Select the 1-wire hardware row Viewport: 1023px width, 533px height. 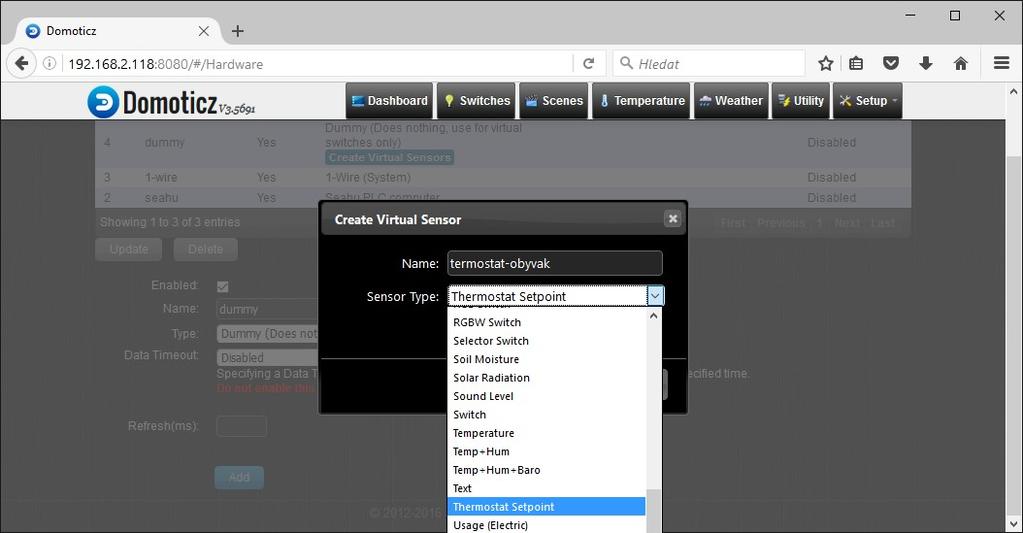(503, 177)
